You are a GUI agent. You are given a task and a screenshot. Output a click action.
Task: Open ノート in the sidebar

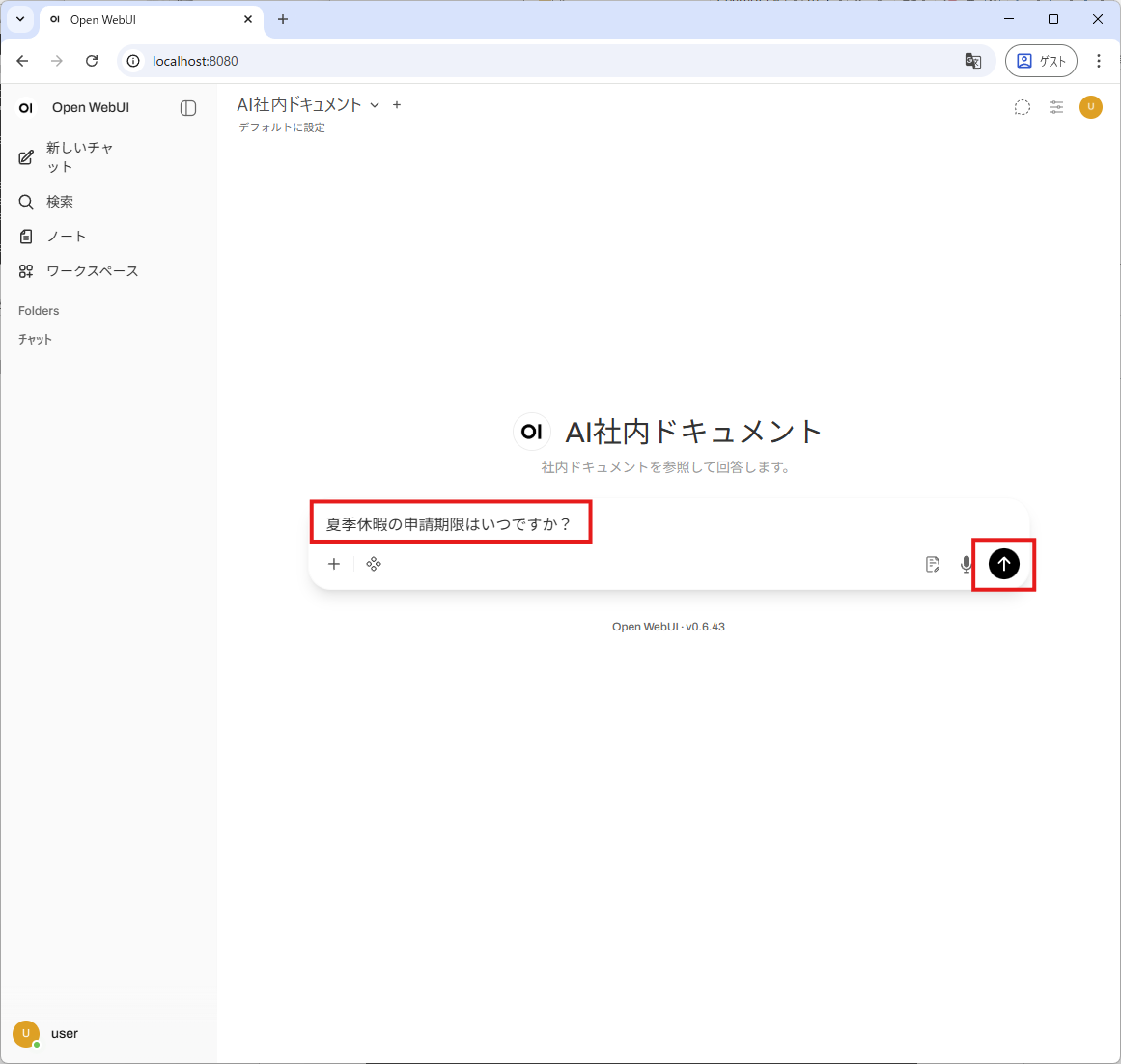point(66,237)
